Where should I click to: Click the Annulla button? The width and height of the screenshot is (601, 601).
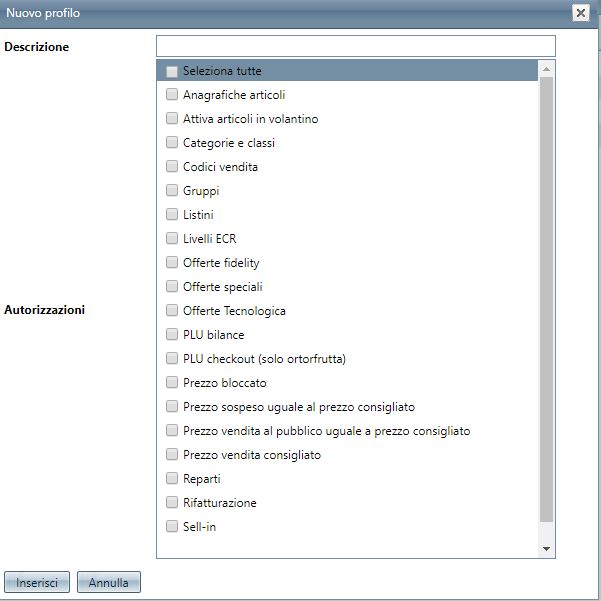(x=108, y=582)
